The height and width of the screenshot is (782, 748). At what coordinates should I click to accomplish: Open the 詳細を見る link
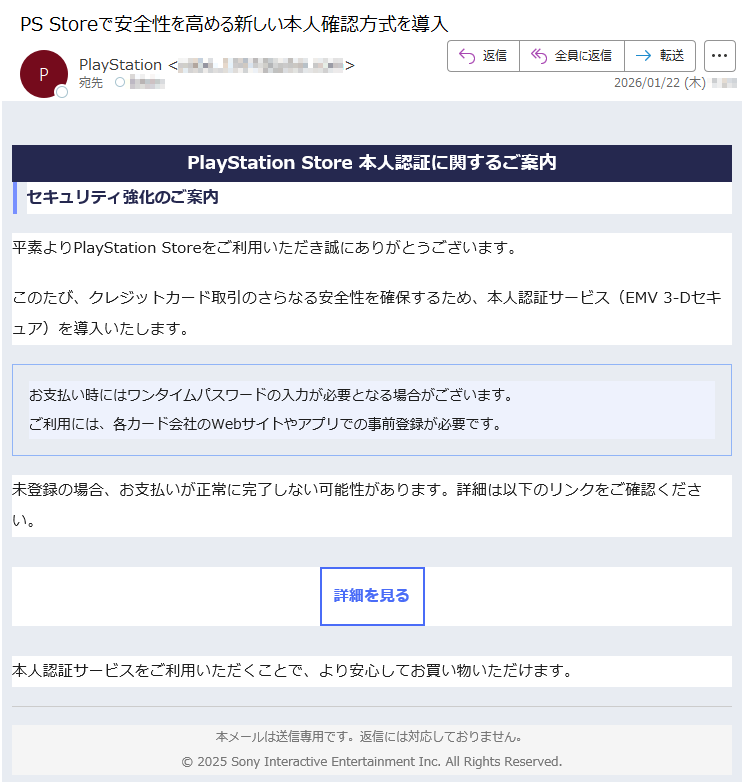pyautogui.click(x=372, y=596)
